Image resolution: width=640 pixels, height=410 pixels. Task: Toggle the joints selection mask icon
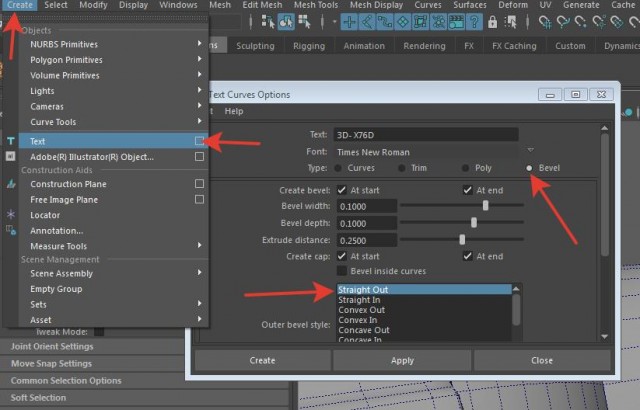367,22
